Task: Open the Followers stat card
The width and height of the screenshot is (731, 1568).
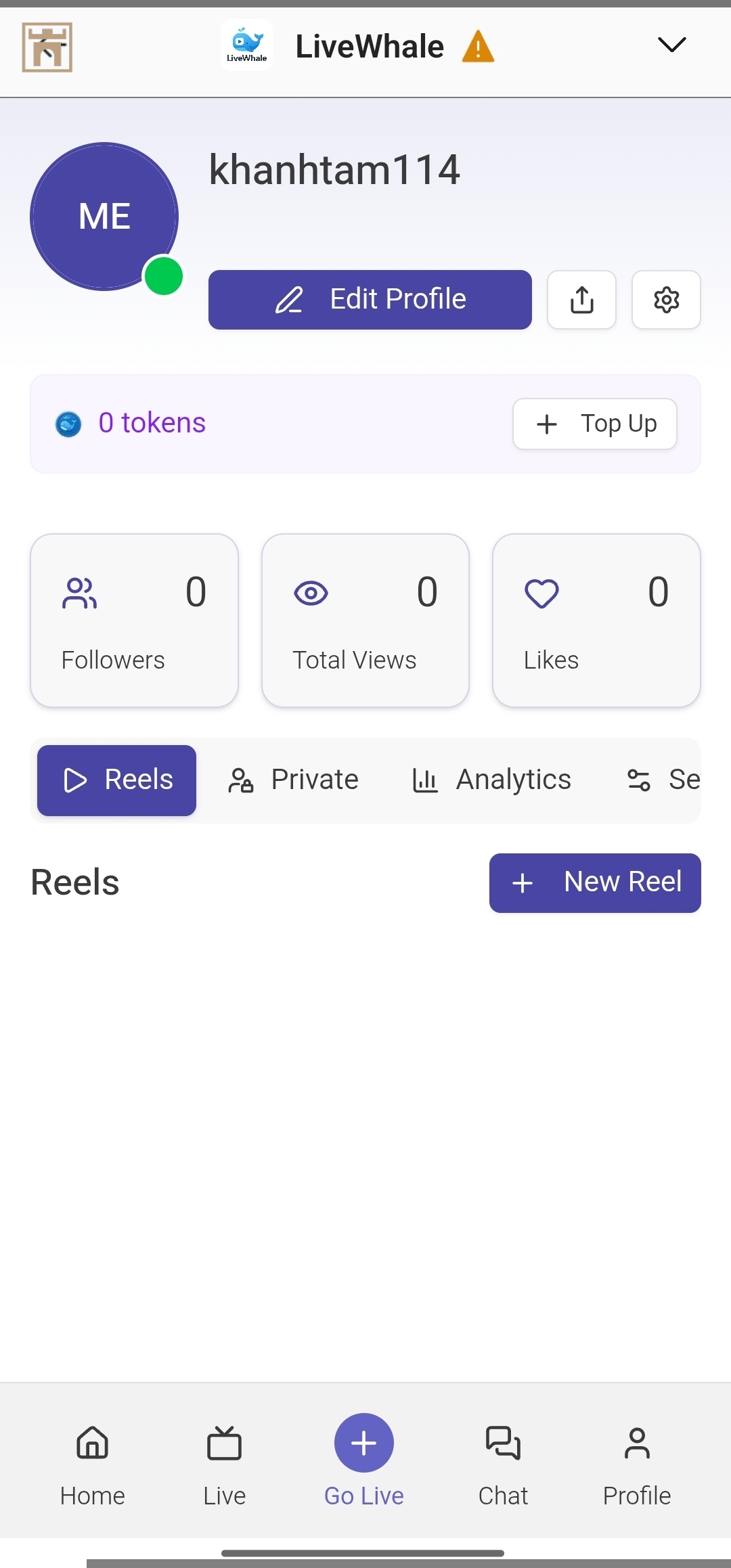Action: pos(134,620)
